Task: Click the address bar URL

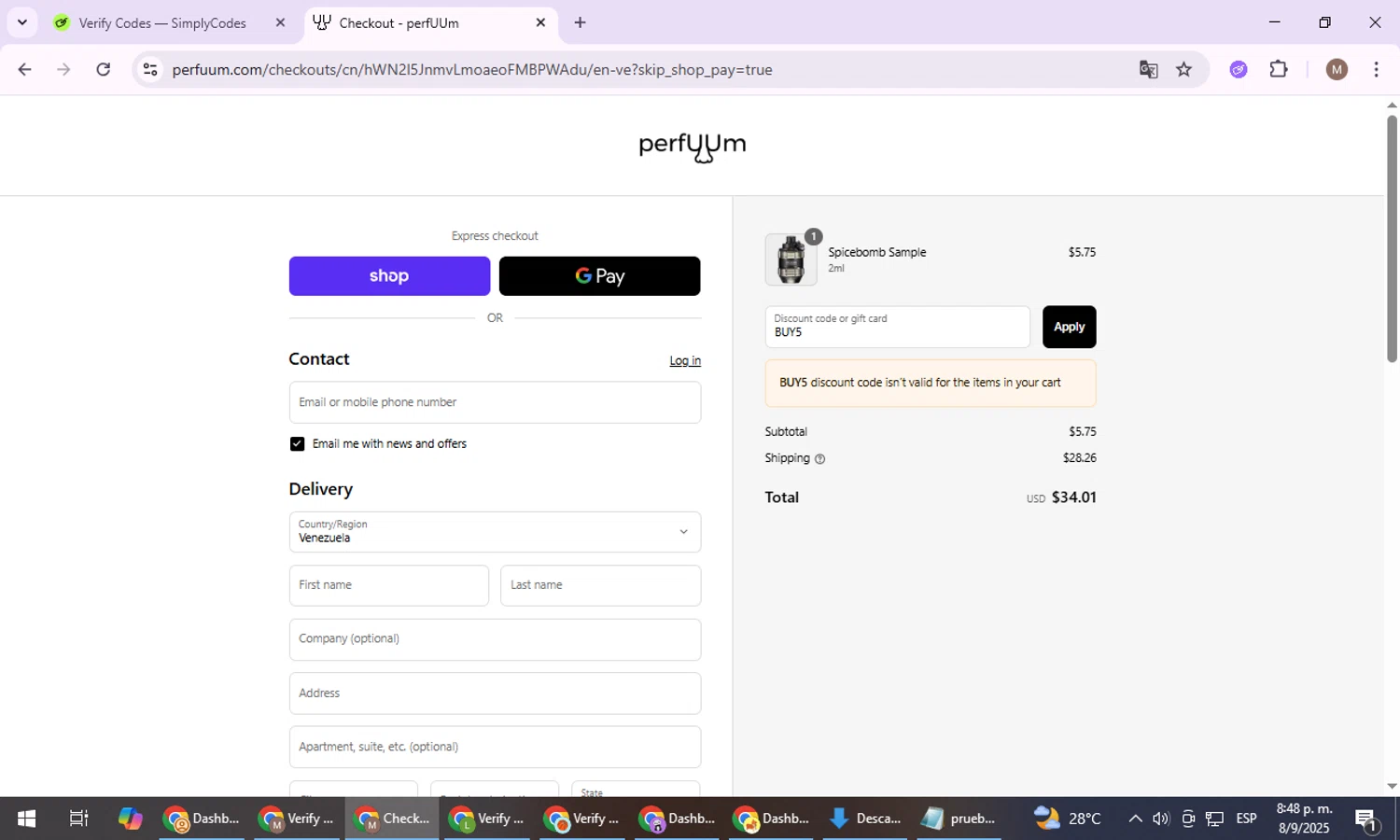Action: pos(472,70)
